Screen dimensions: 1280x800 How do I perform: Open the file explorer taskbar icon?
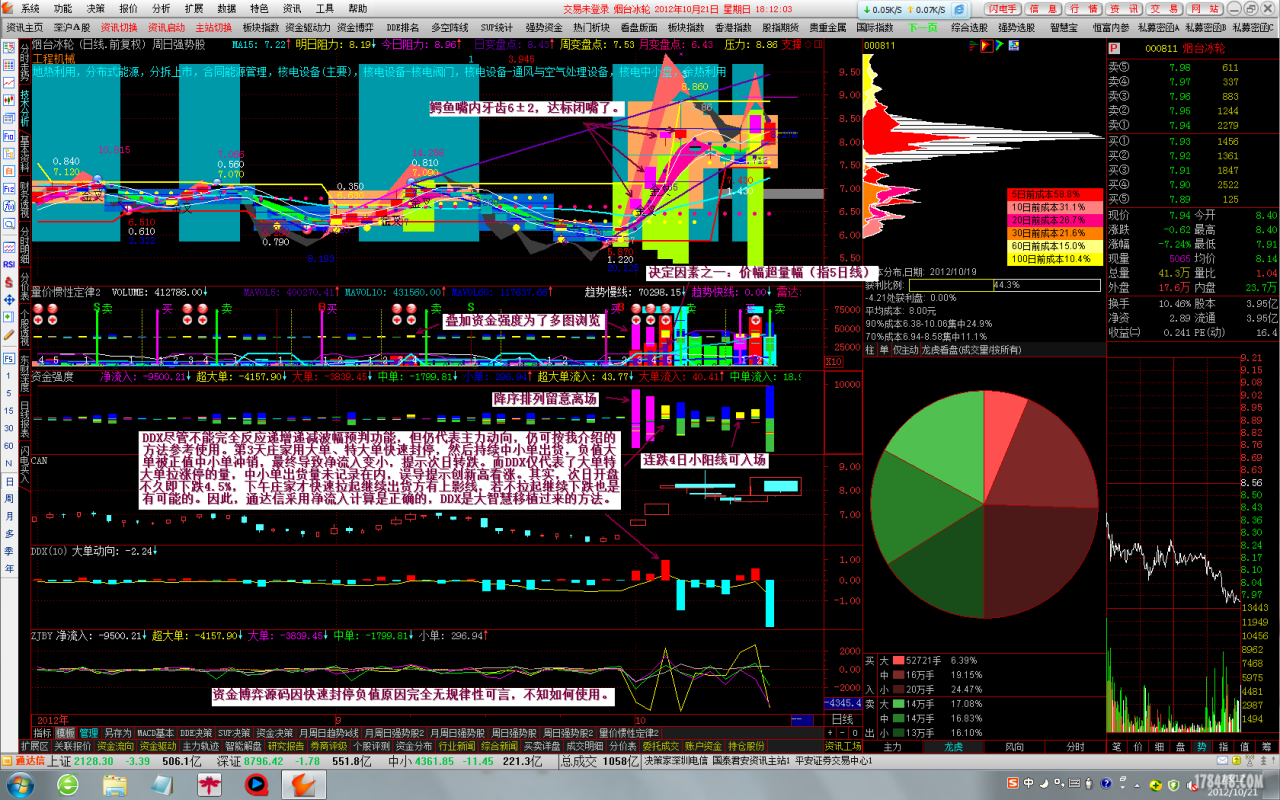[x=115, y=784]
